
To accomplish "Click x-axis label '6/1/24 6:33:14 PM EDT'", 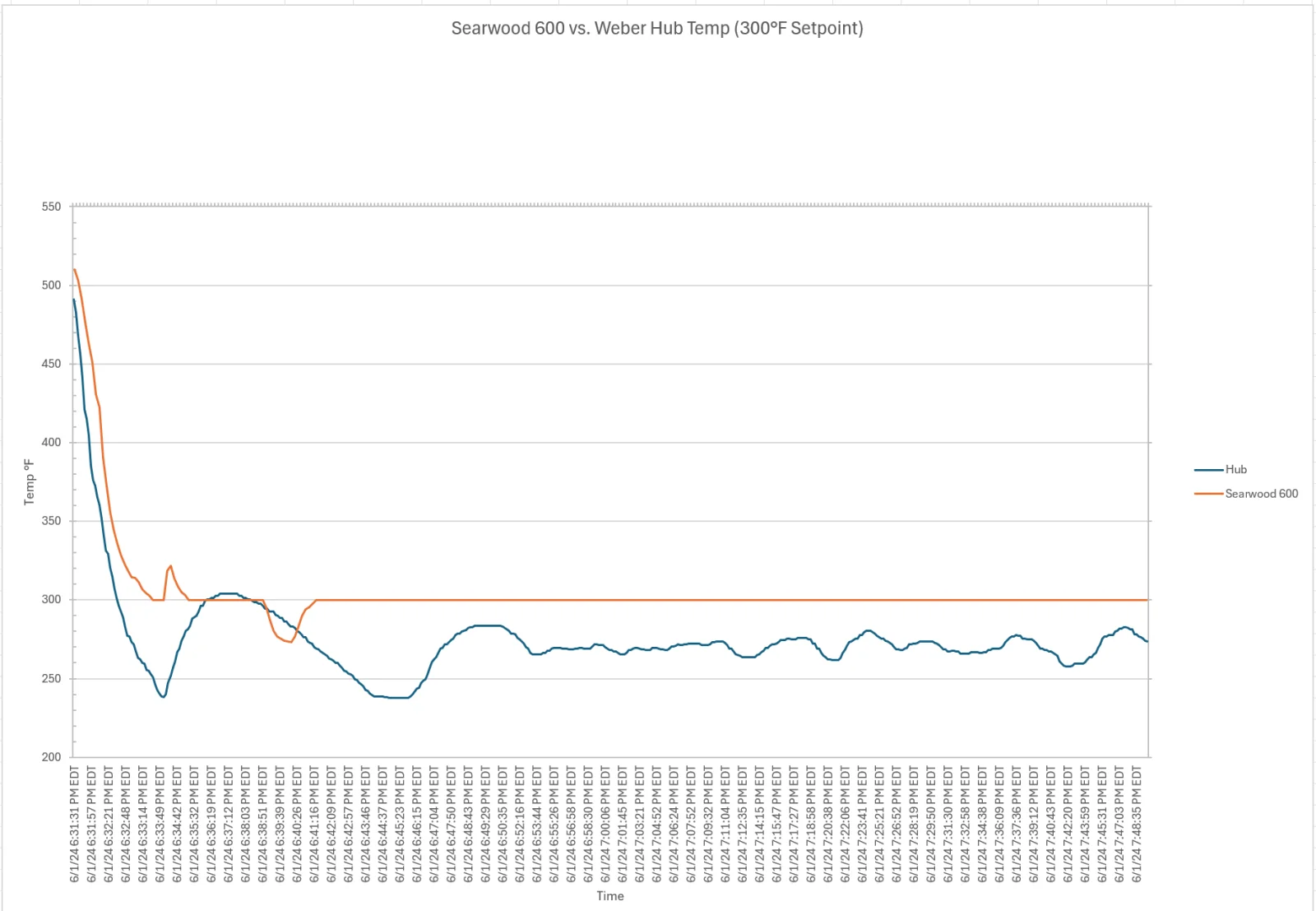I will pos(143,825).
